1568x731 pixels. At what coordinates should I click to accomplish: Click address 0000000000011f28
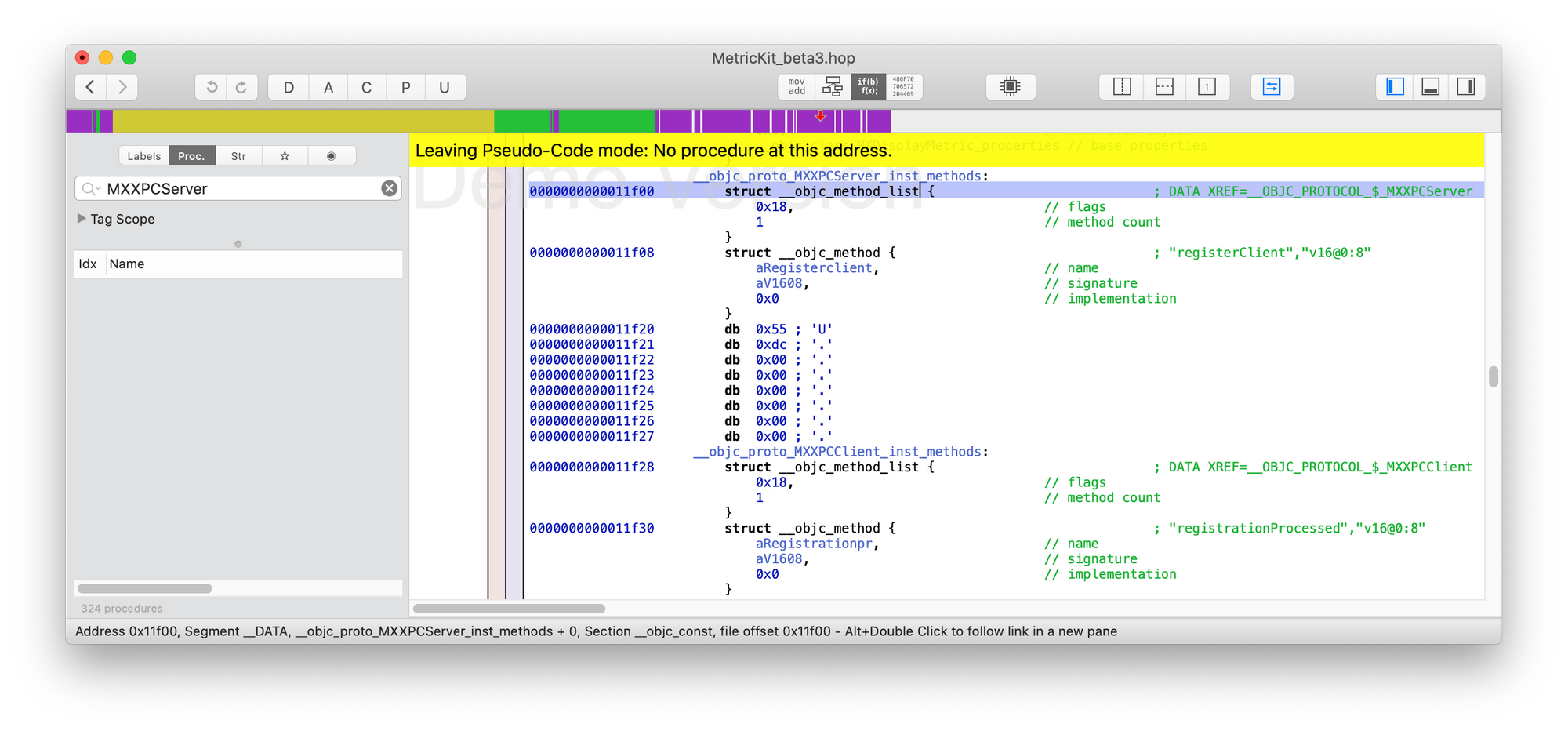pyautogui.click(x=592, y=467)
